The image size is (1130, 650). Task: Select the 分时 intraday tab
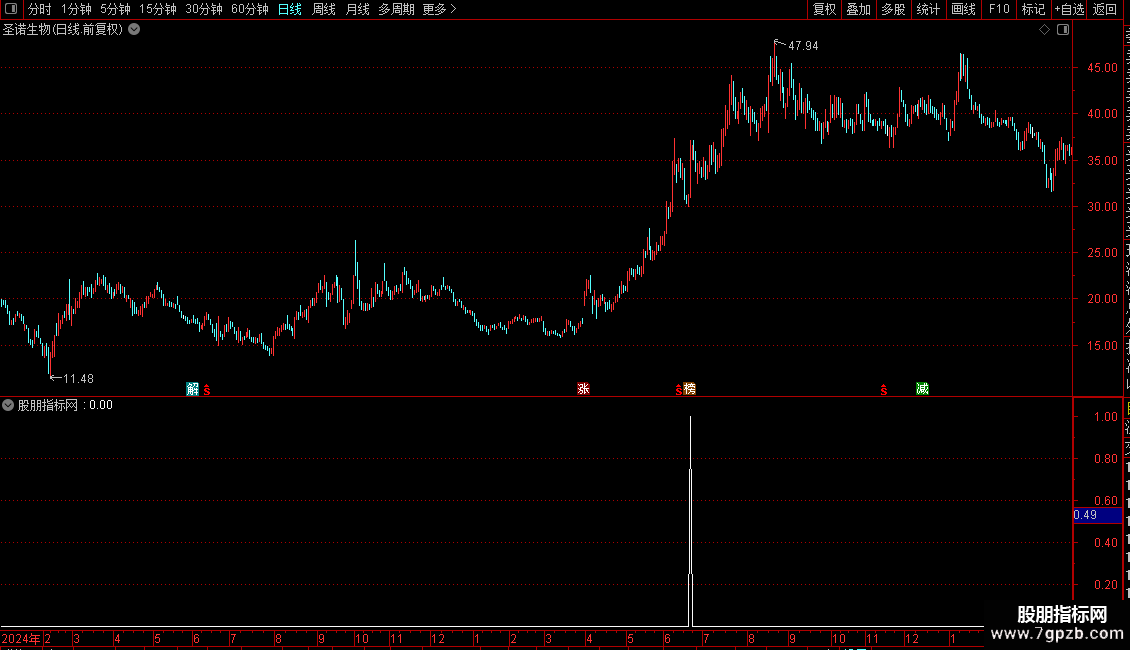tap(40, 9)
